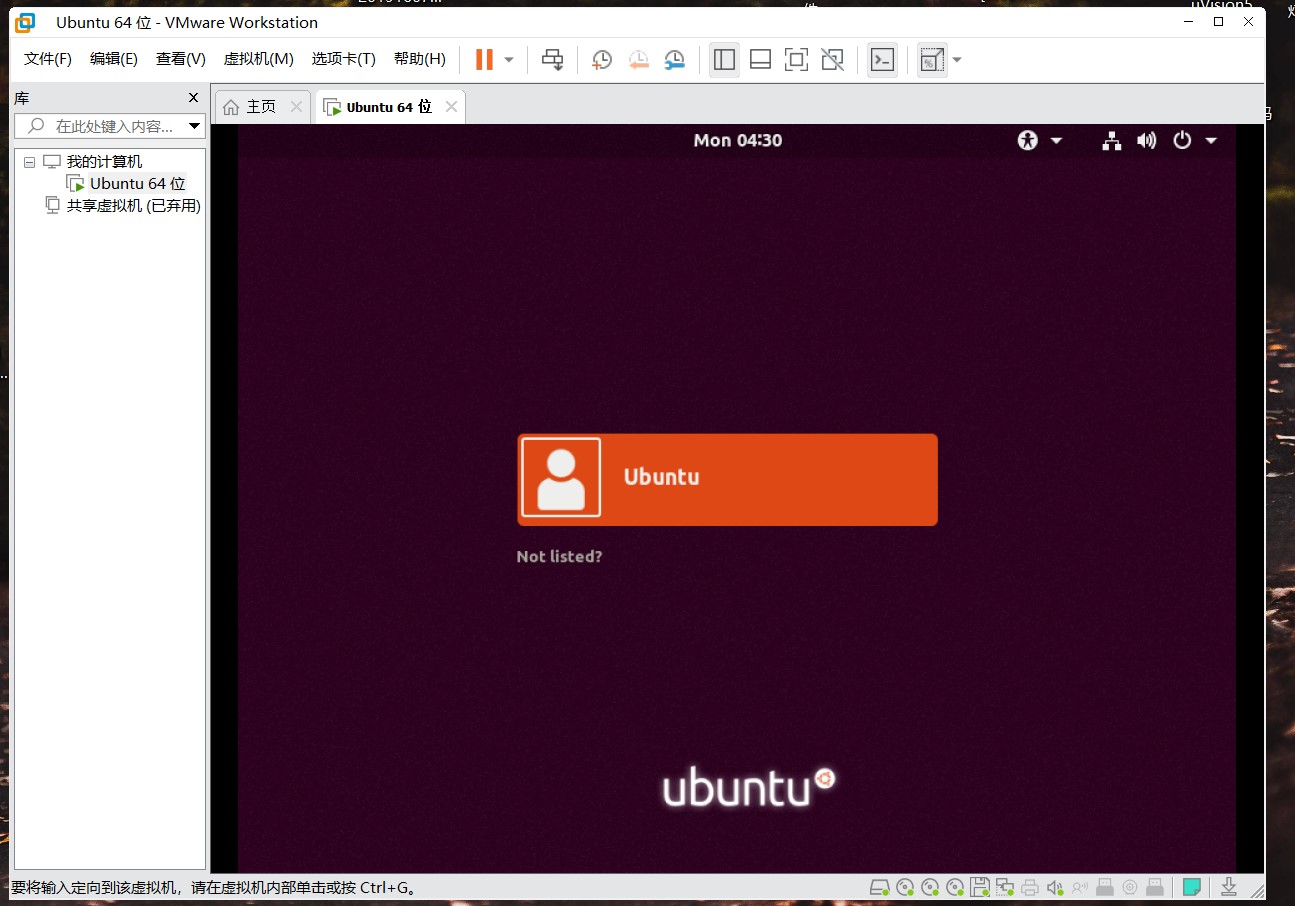Send Ctrl+Alt+Del to the virtual machine
1295x906 pixels.
pyautogui.click(x=552, y=60)
